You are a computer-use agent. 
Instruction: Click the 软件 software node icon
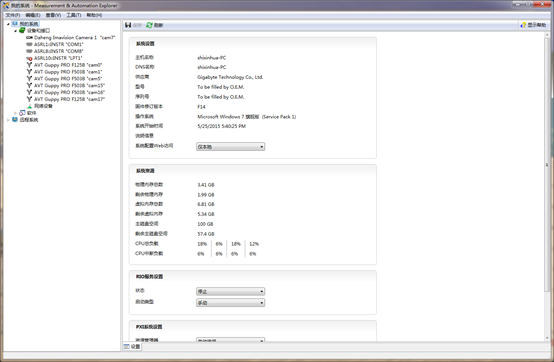(22, 113)
